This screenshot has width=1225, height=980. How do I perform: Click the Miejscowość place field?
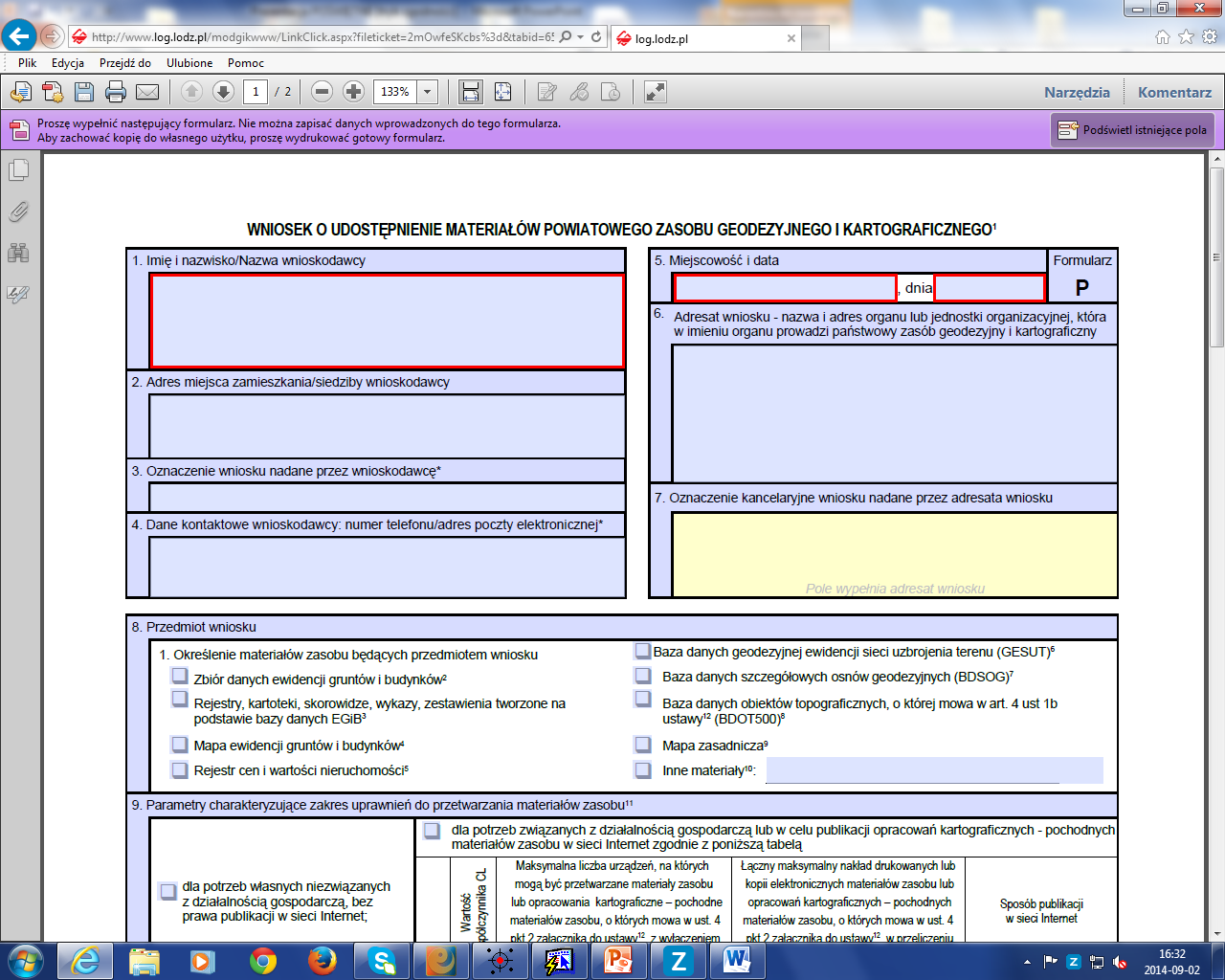[785, 287]
